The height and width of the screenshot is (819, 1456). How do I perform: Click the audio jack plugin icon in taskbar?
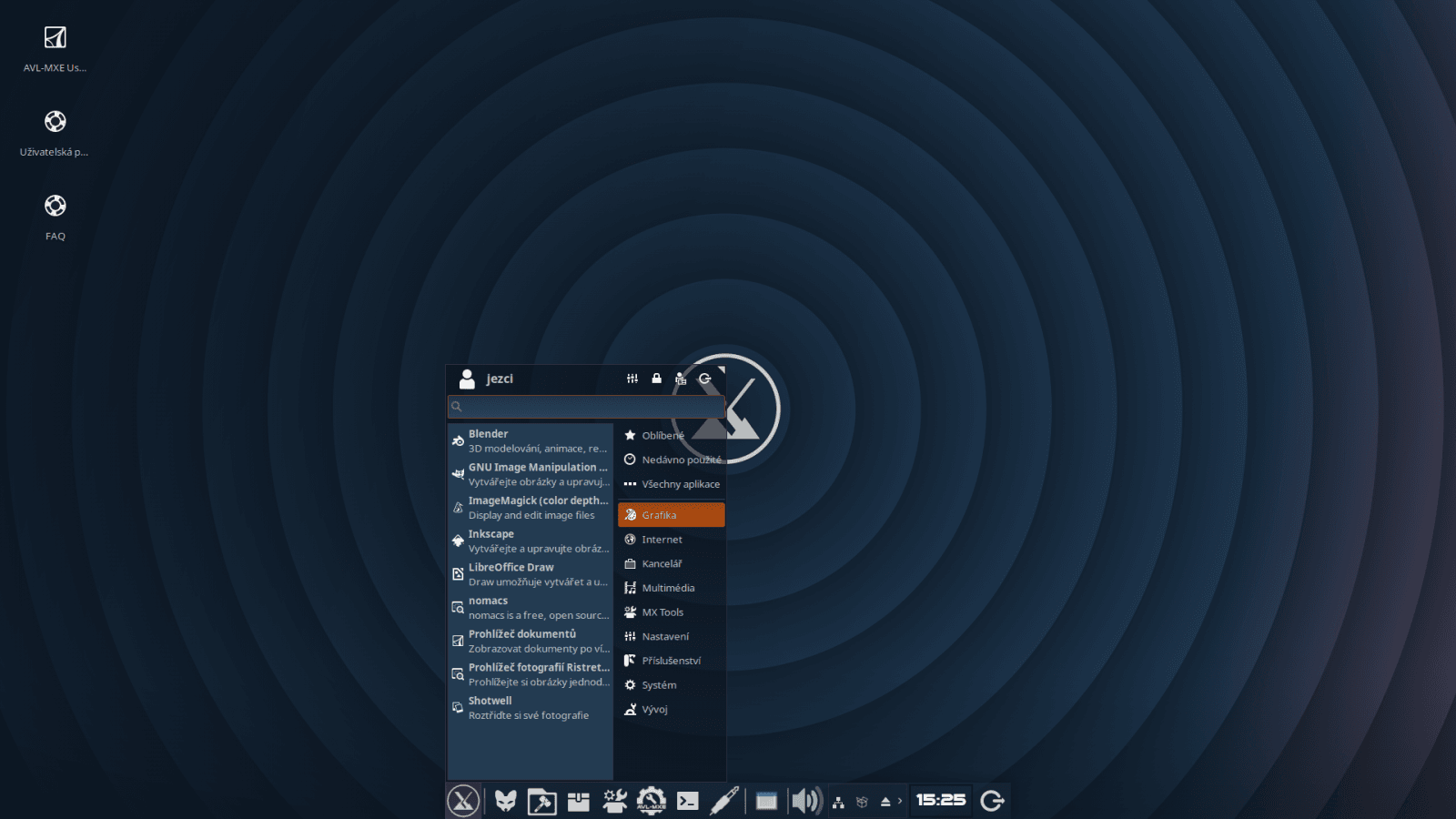pyautogui.click(x=724, y=801)
